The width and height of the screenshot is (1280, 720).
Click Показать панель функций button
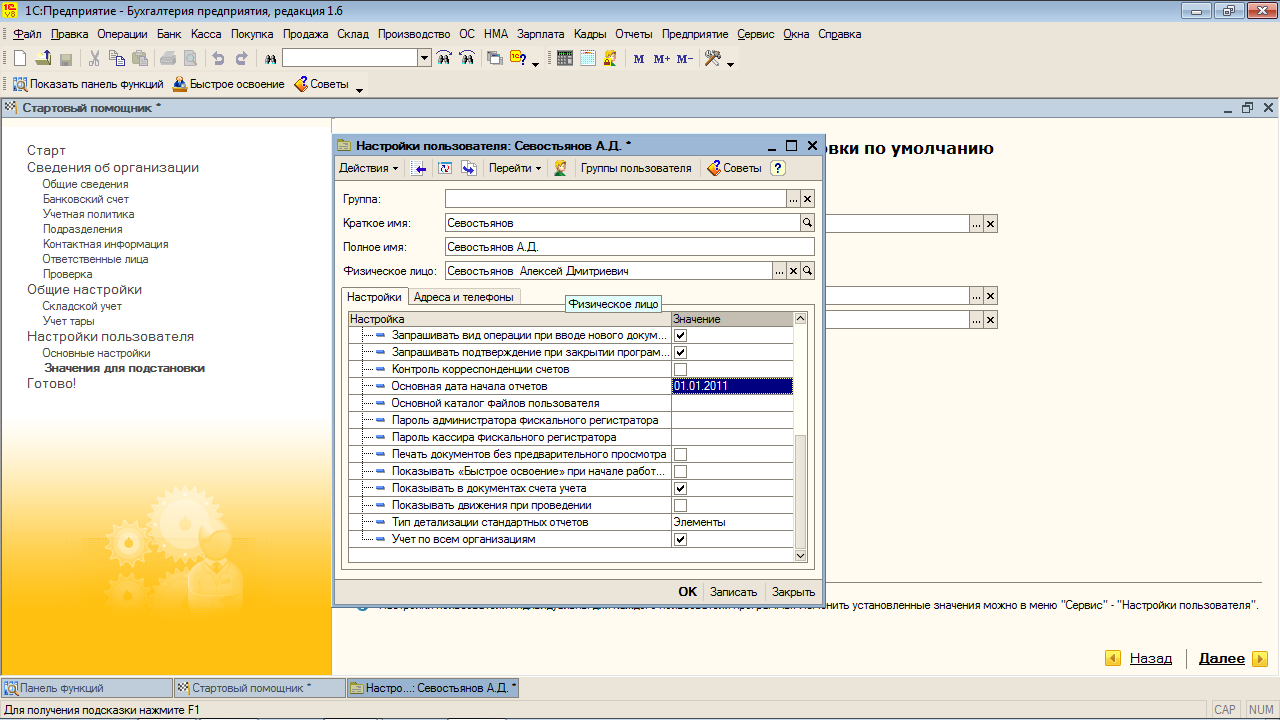pos(87,84)
